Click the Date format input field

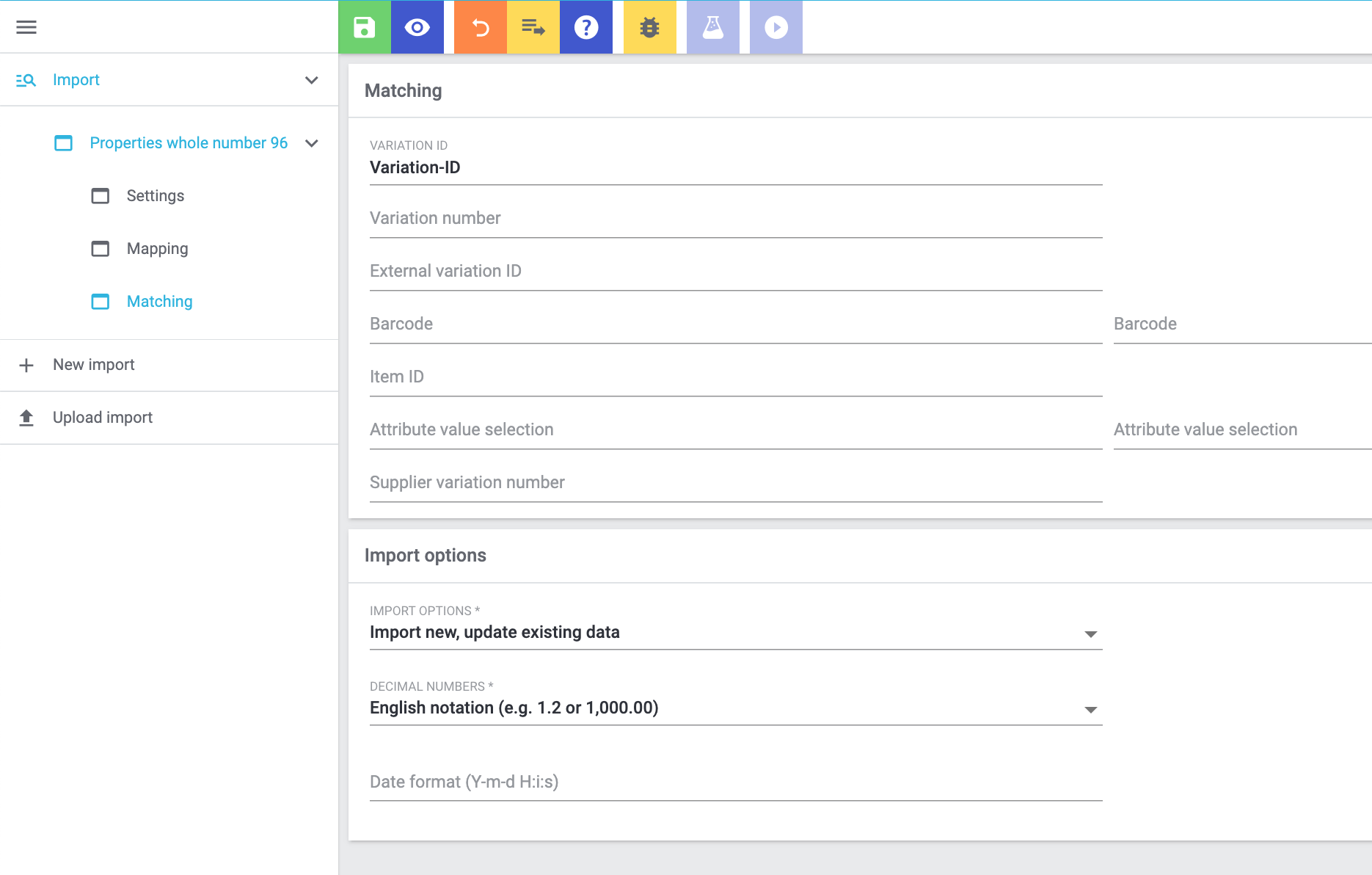click(x=735, y=783)
